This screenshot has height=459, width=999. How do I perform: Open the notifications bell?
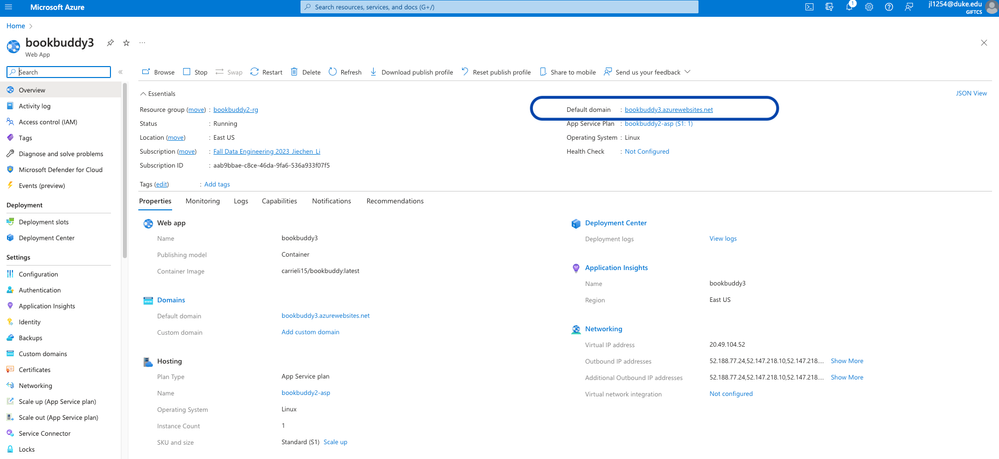850,7
